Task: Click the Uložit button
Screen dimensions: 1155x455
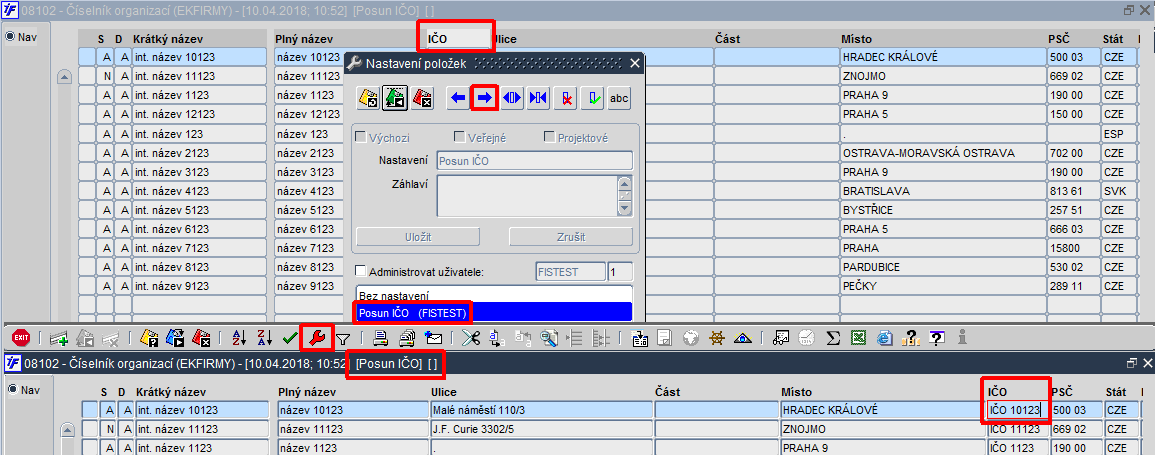Action: 418,236
